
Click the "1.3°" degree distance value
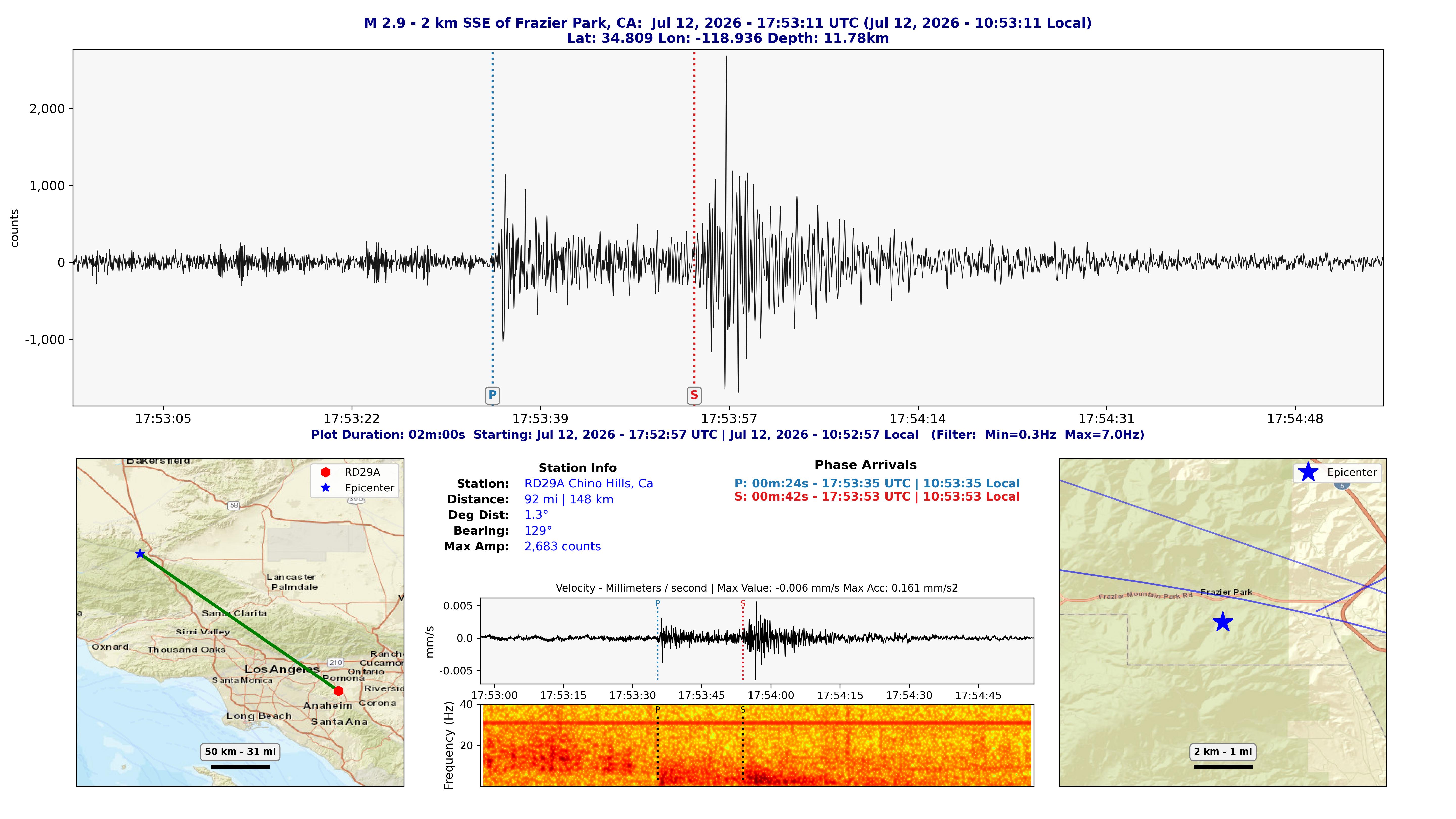536,515
